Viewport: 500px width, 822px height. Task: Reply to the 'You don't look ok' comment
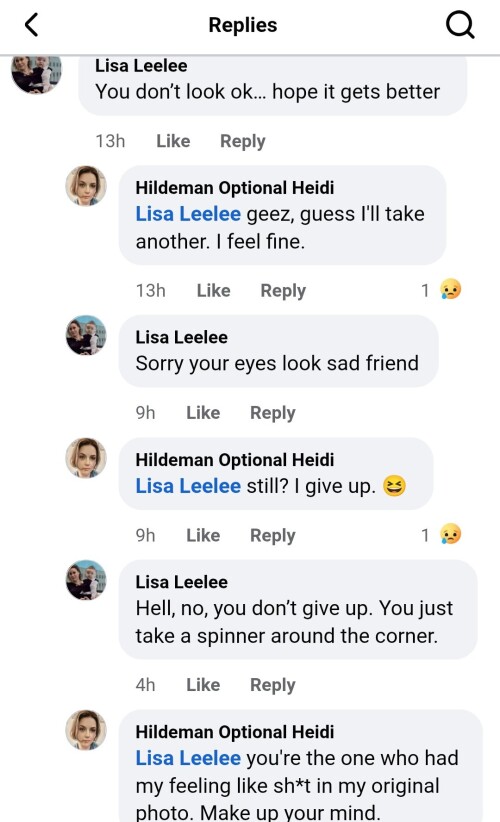[243, 141]
